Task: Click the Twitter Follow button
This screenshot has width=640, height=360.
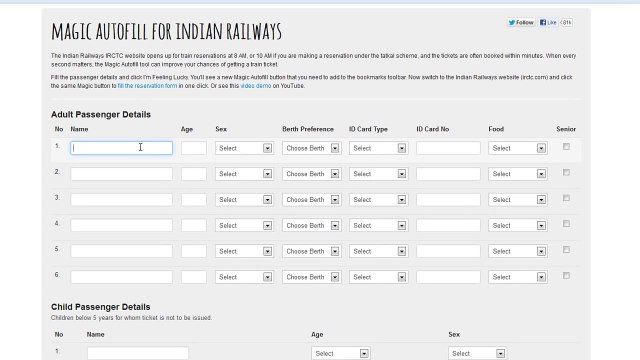Action: pyautogui.click(x=521, y=22)
